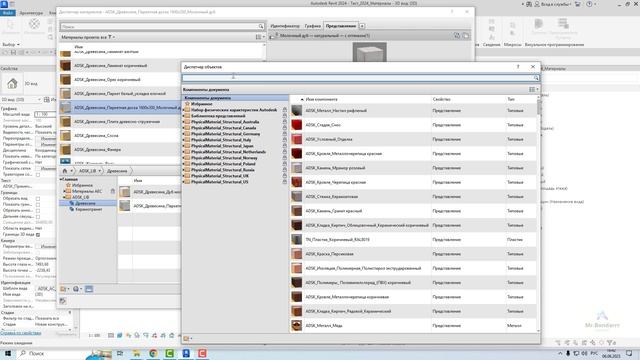The width and height of the screenshot is (640, 360).
Task: Click duplicate asset icon in appearance header
Action: (465, 36)
